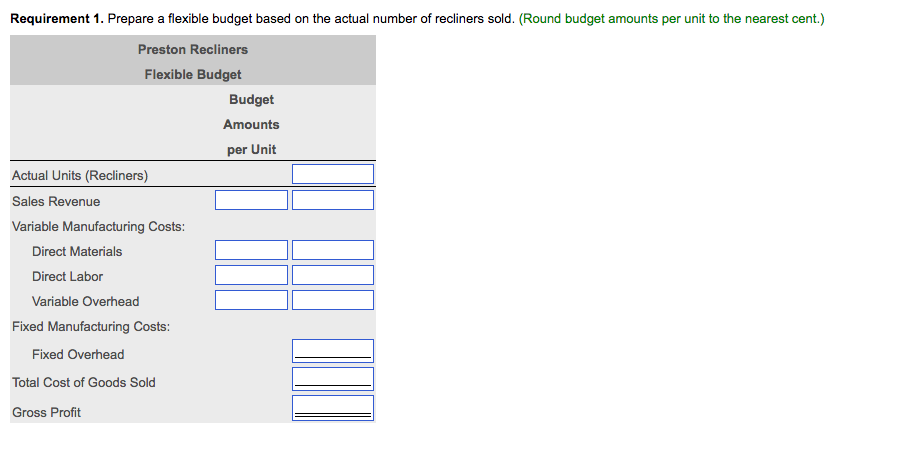Click the 'Direct Materials' row label

point(77,252)
